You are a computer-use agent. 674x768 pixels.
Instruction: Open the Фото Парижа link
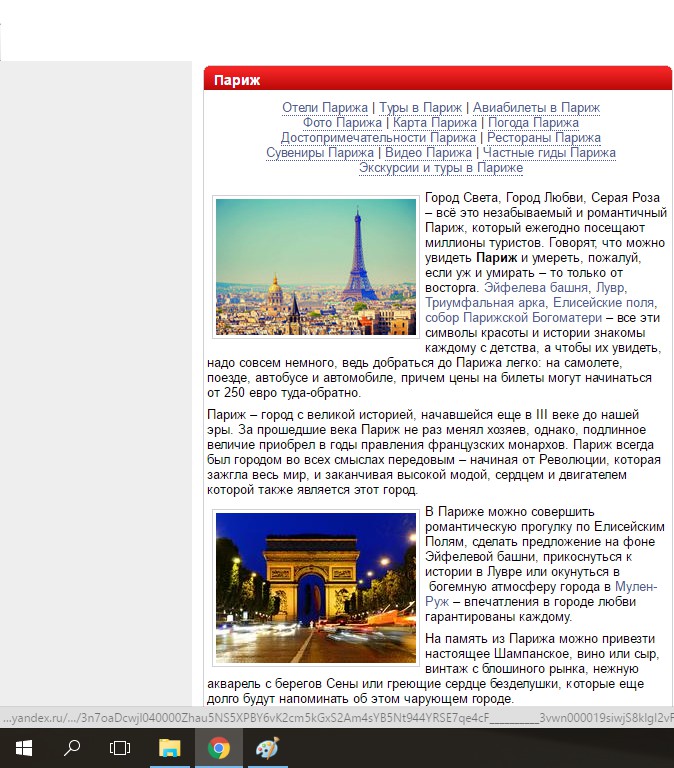pos(342,122)
